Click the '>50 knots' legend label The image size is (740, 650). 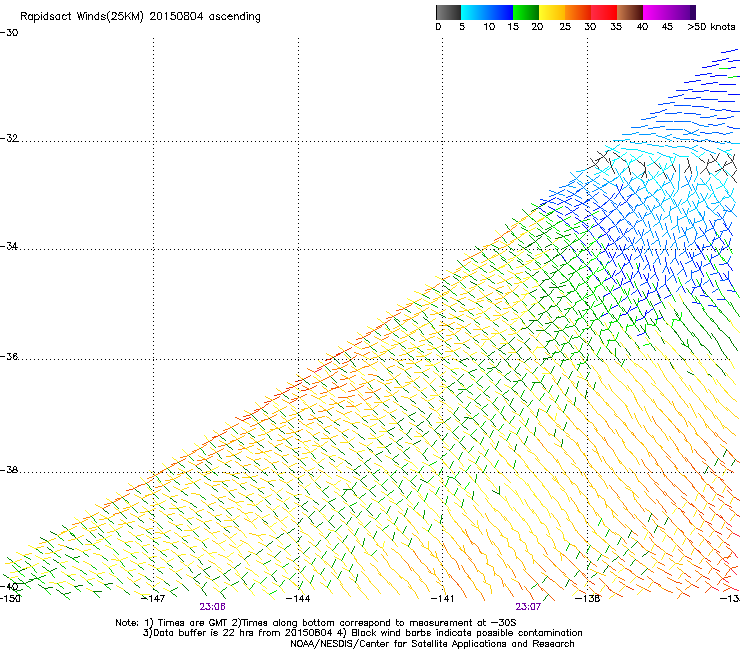[711, 27]
